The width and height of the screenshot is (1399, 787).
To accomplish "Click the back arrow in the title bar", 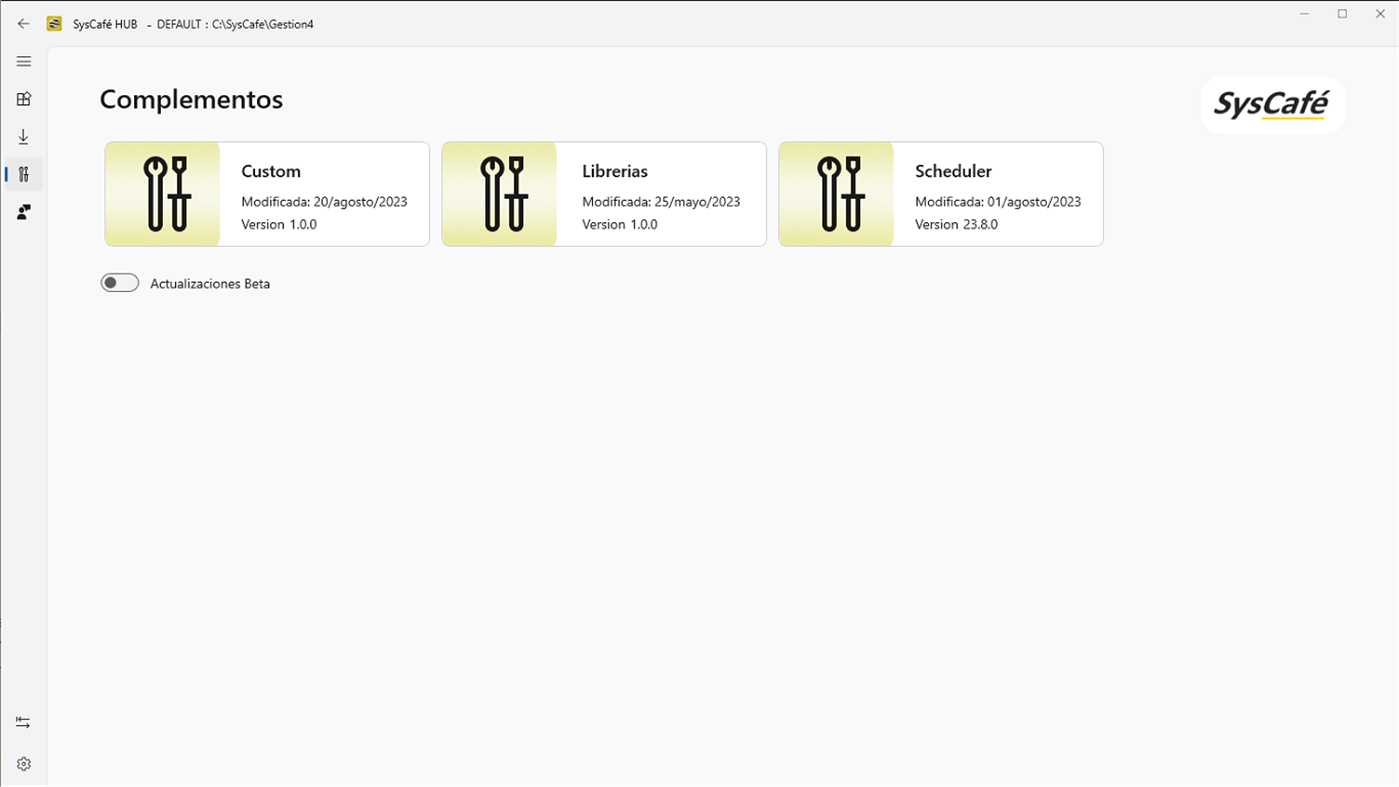I will point(23,23).
